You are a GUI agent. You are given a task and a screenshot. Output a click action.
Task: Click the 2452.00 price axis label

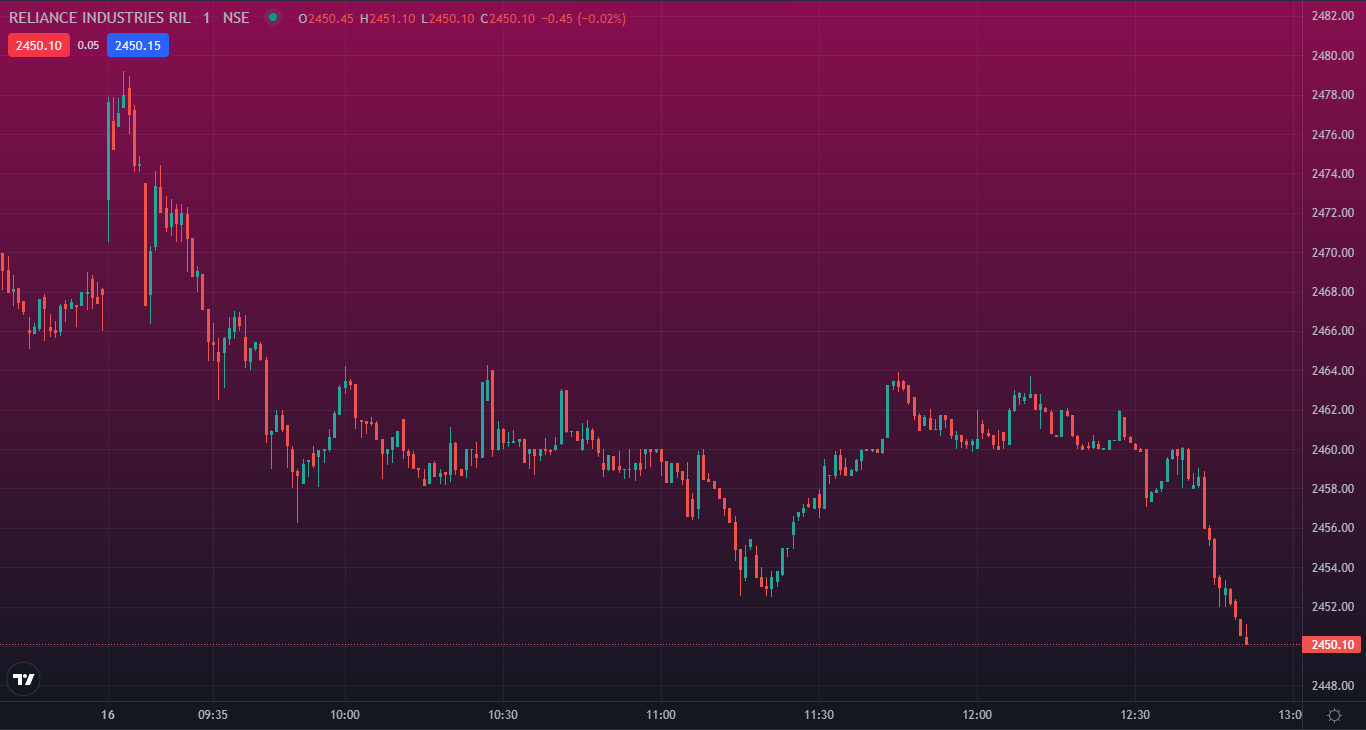tap(1332, 607)
